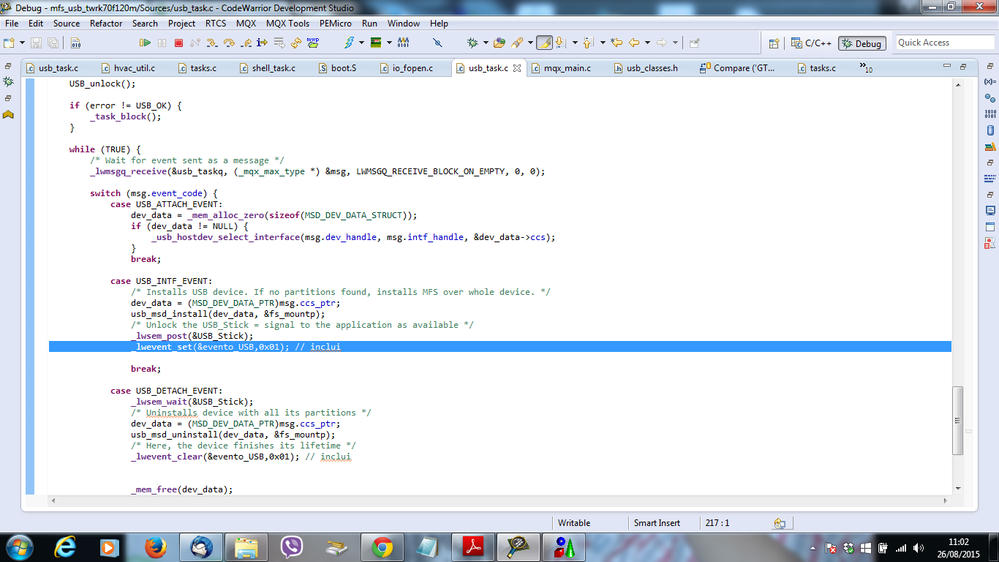Minimize the editor area
The height and width of the screenshot is (562, 999).
point(947,66)
